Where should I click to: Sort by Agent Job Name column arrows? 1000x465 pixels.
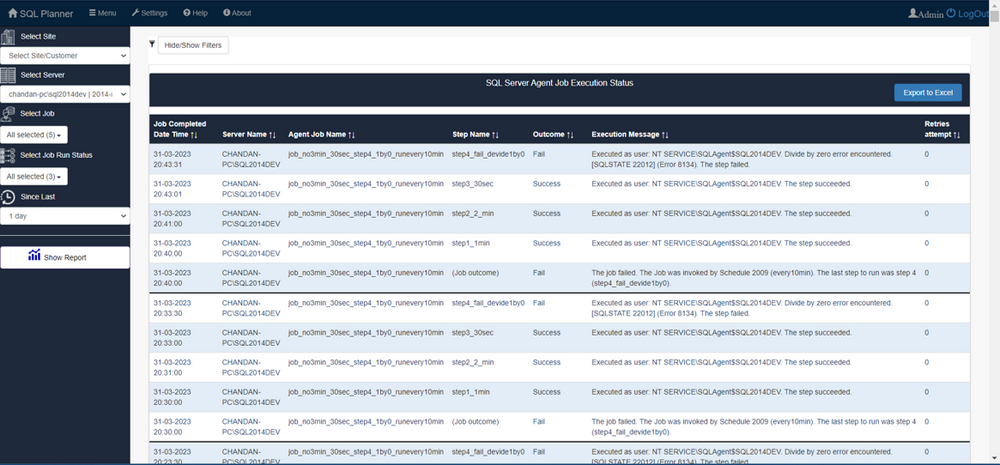[x=351, y=134]
